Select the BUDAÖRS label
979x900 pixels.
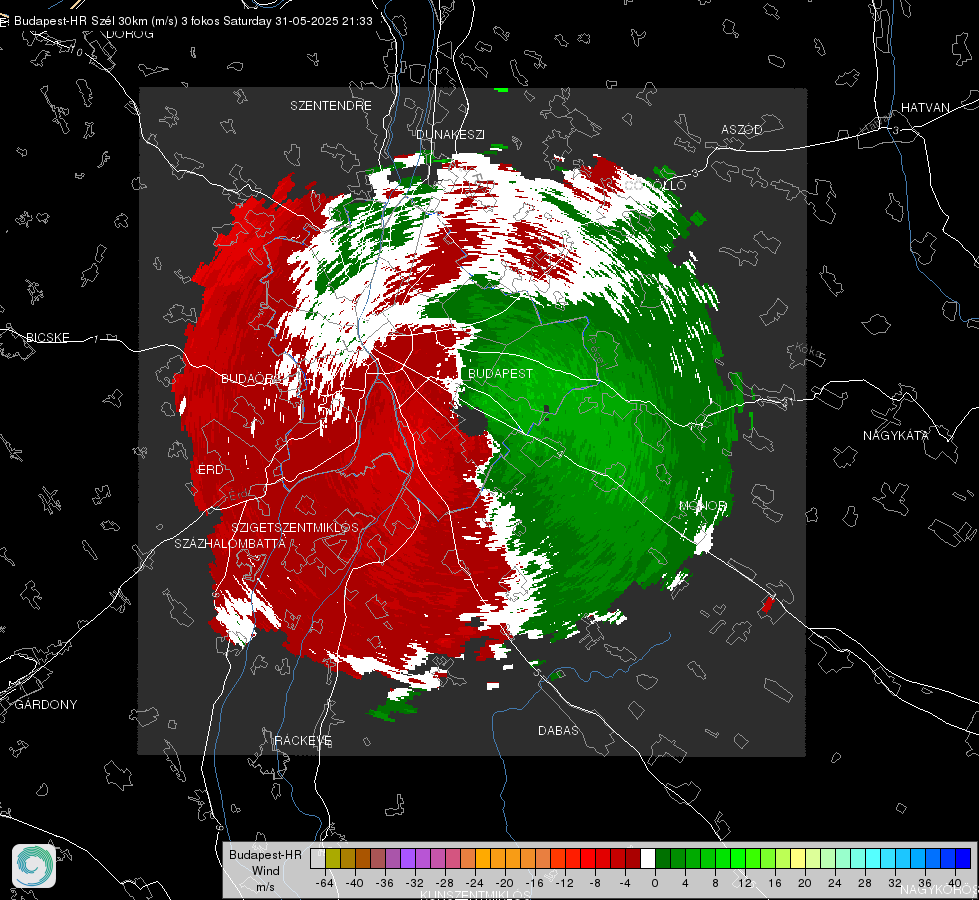coord(251,378)
